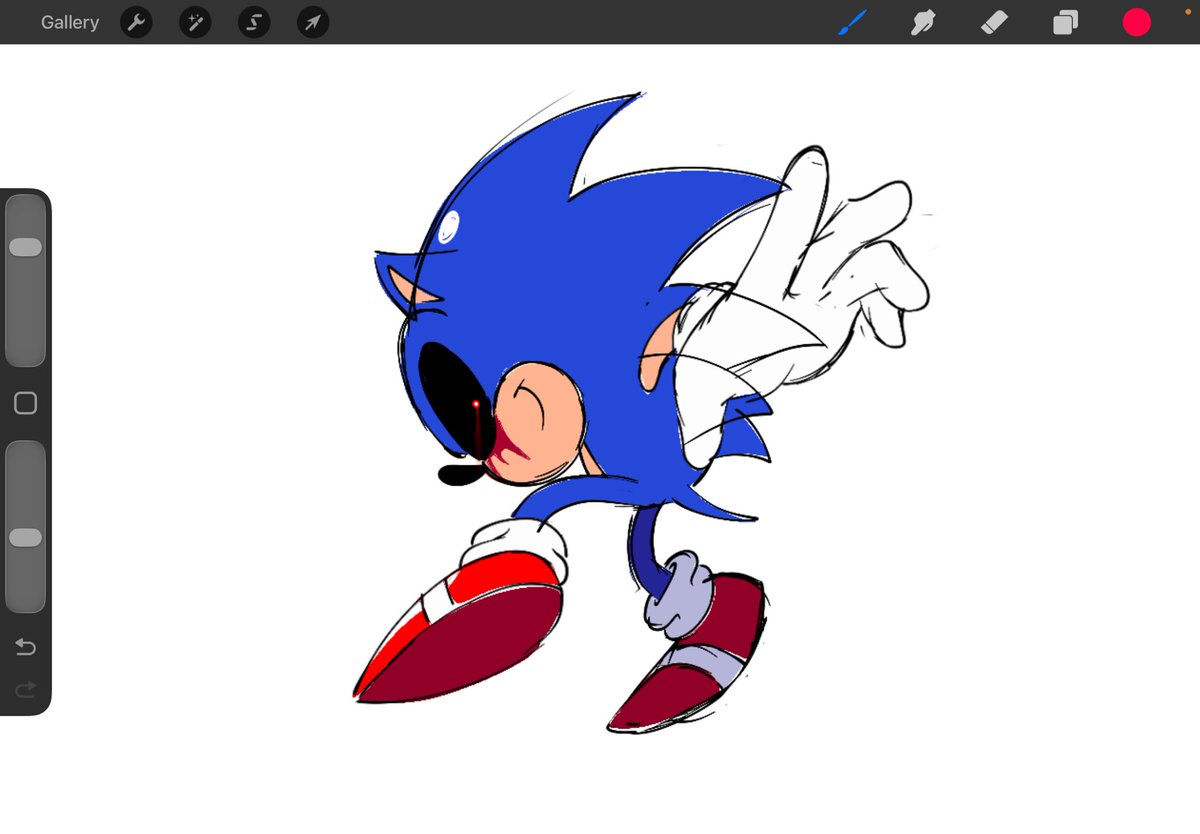Open the Gallery

[70, 22]
